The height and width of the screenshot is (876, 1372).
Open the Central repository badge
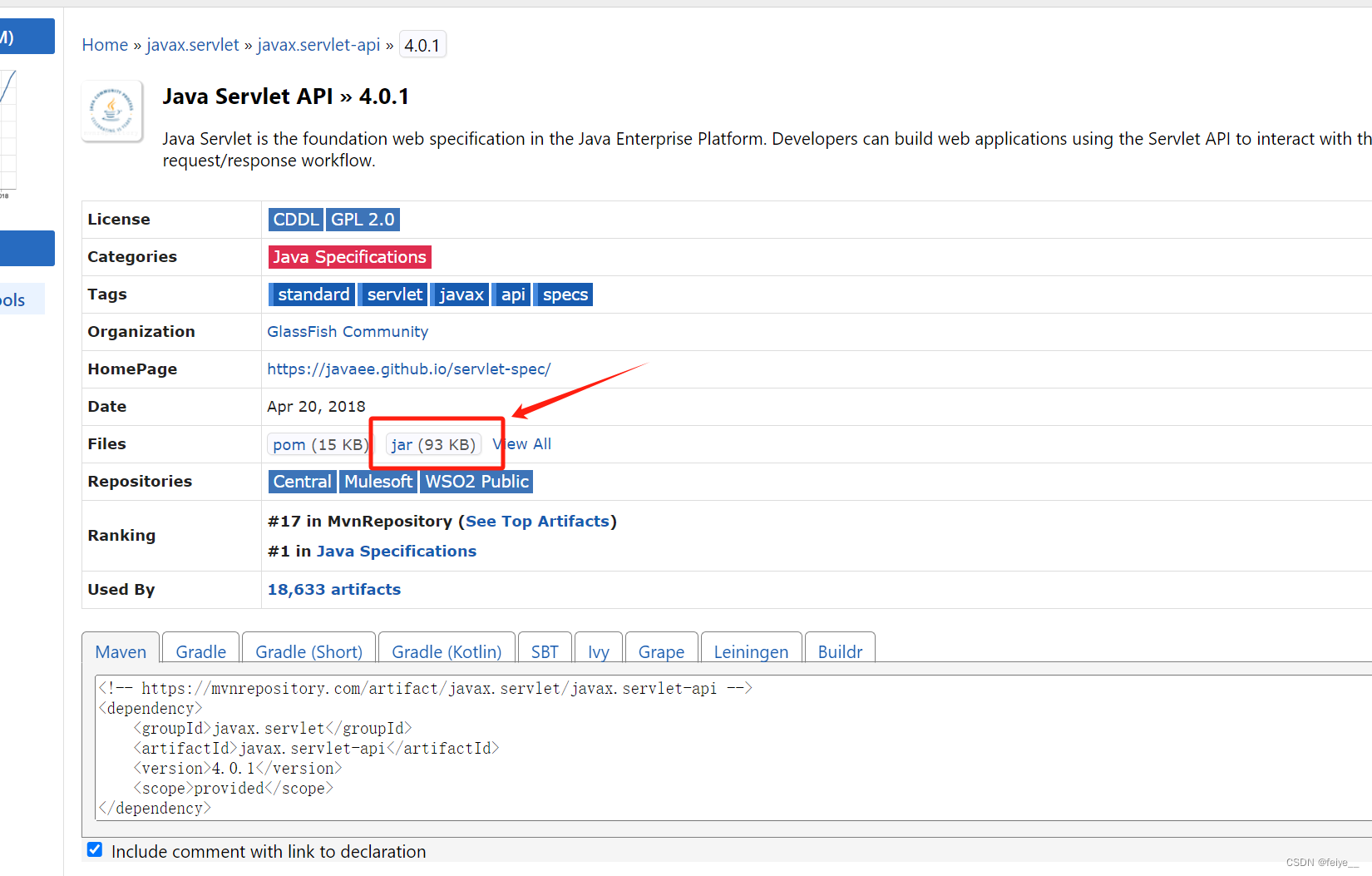302,482
